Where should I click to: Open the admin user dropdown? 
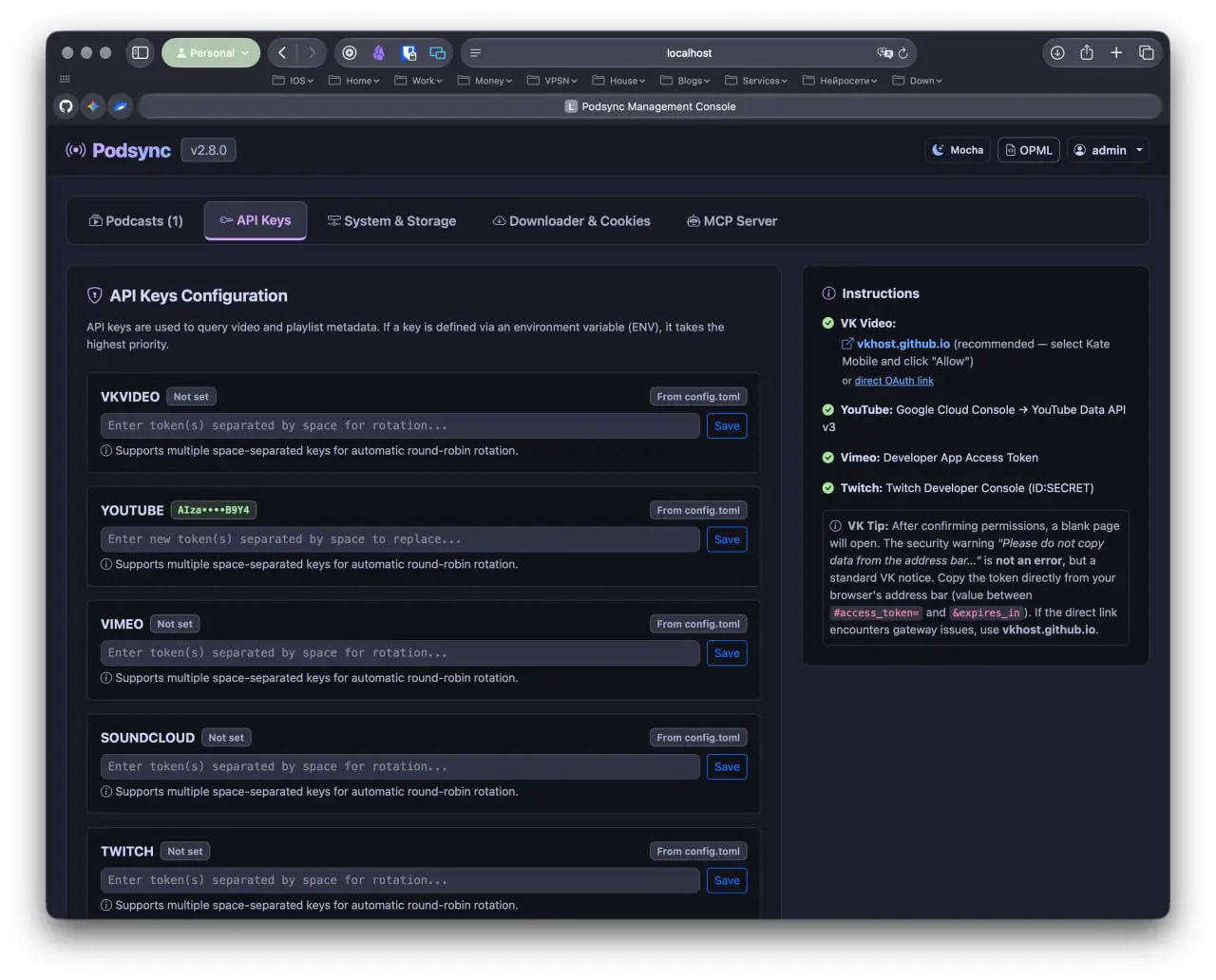1108,150
